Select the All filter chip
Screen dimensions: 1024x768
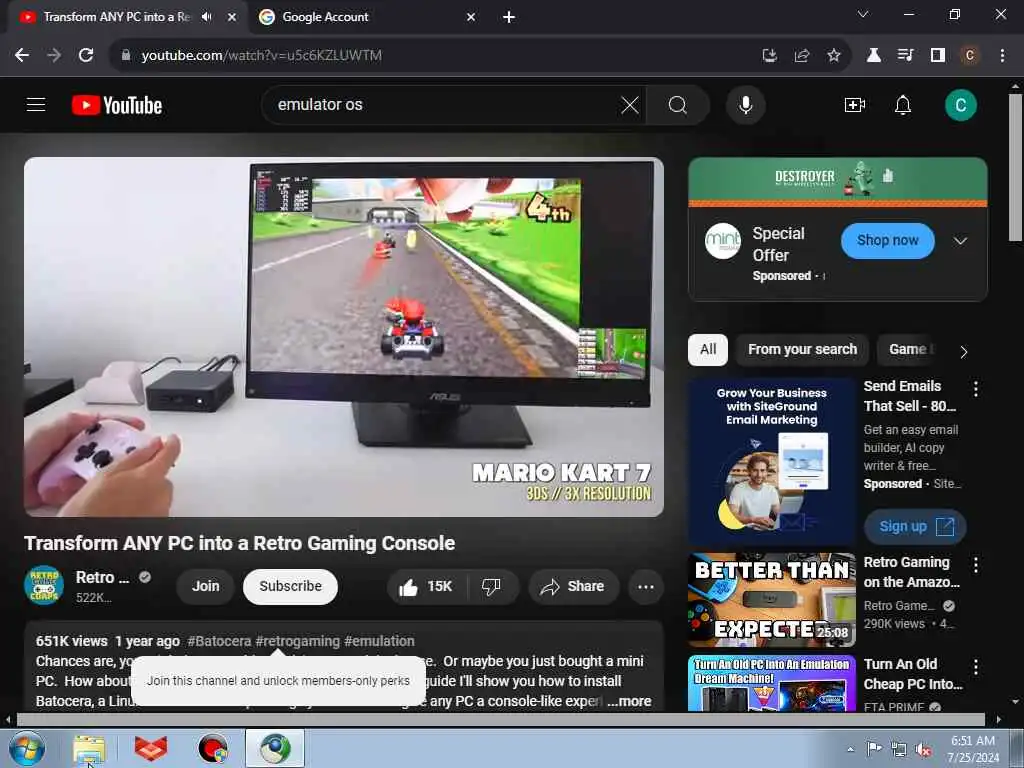(708, 349)
